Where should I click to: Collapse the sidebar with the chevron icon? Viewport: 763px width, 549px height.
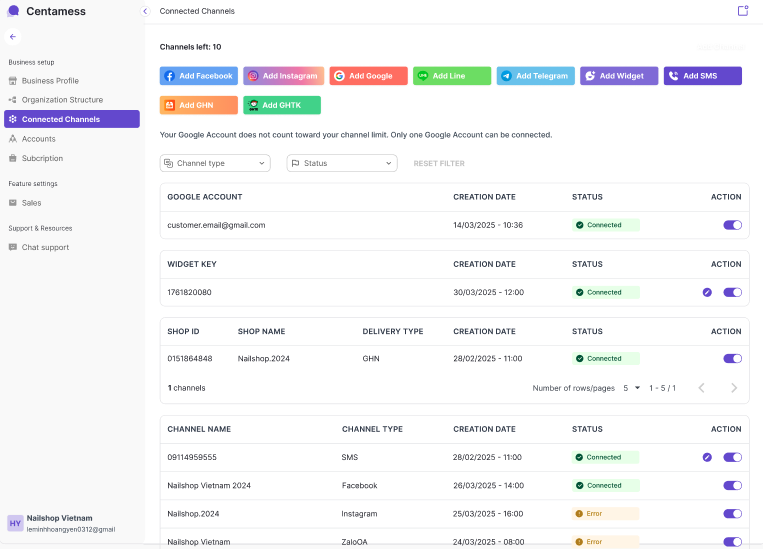click(145, 11)
